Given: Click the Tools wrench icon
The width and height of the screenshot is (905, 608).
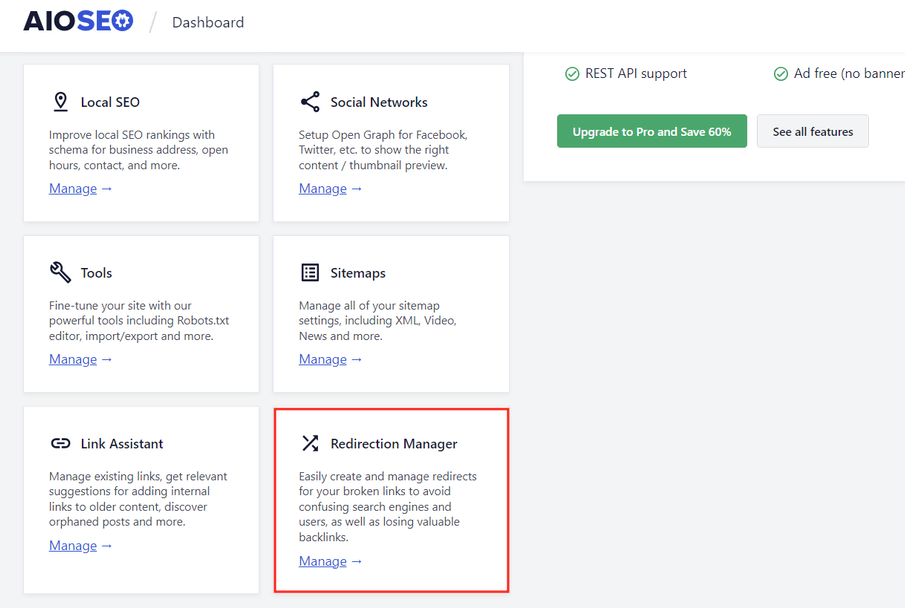Looking at the screenshot, I should tap(61, 272).
